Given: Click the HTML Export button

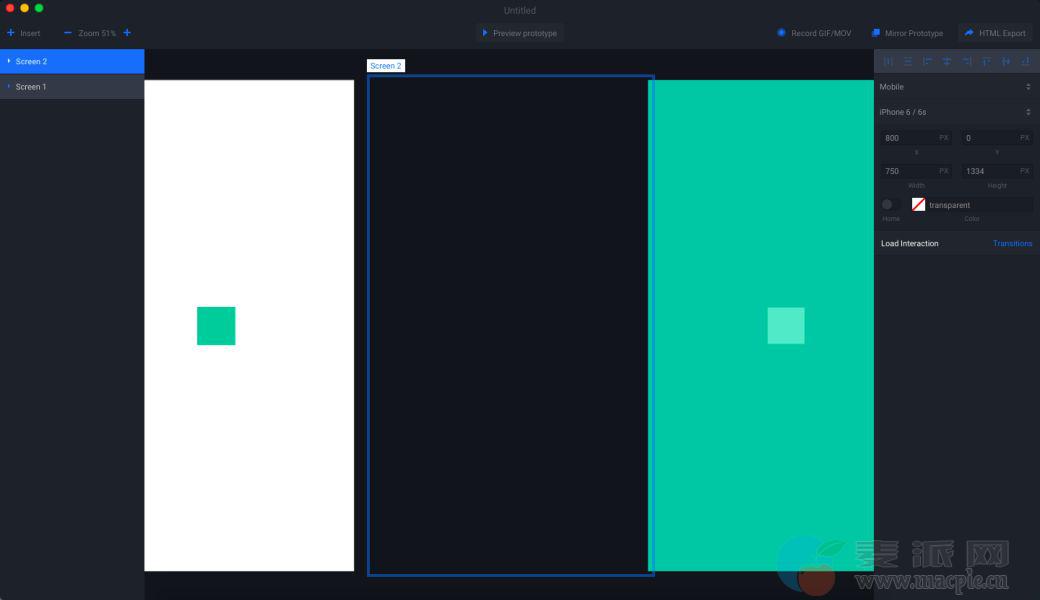Looking at the screenshot, I should [995, 33].
